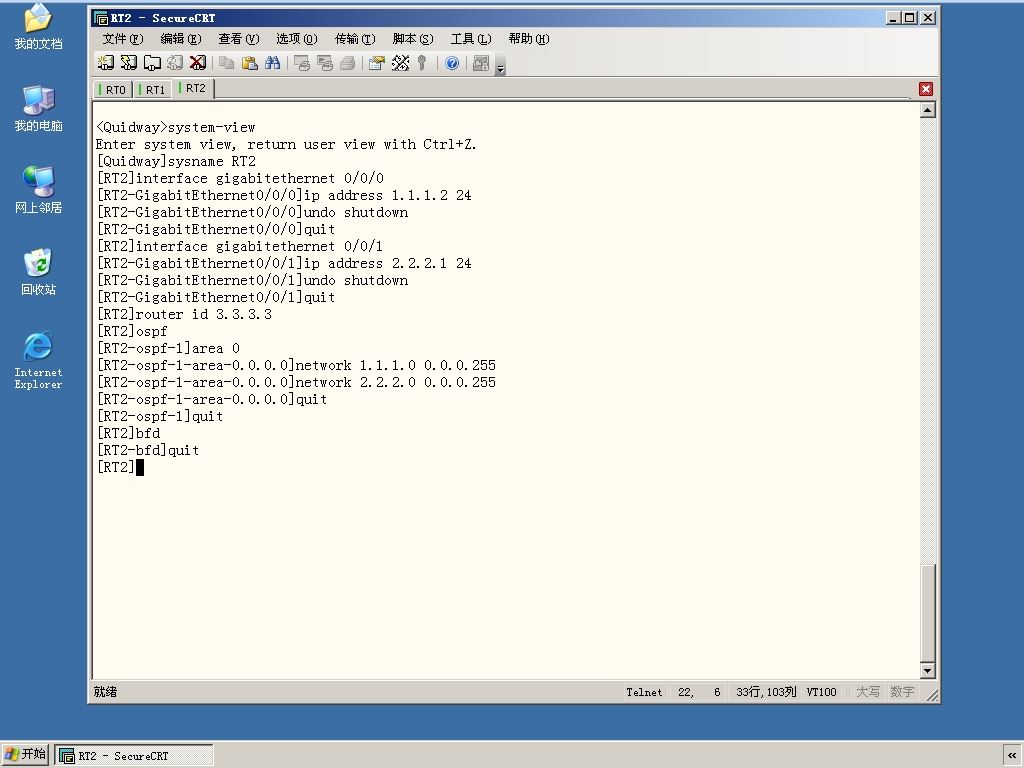1024x768 pixels.
Task: Expand system tray chevron on taskbar
Action: tap(1012, 756)
